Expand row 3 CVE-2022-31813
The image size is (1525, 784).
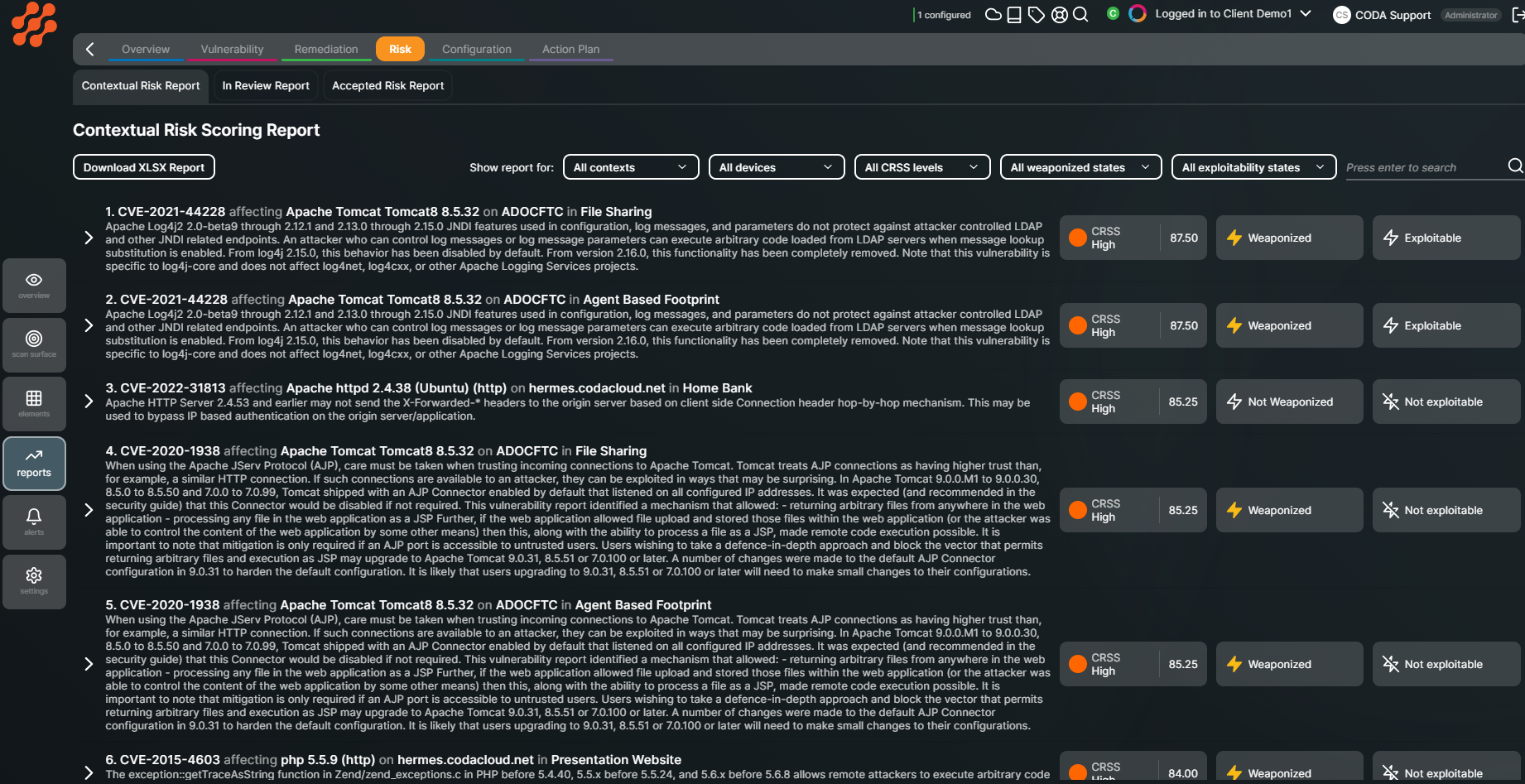click(x=89, y=402)
